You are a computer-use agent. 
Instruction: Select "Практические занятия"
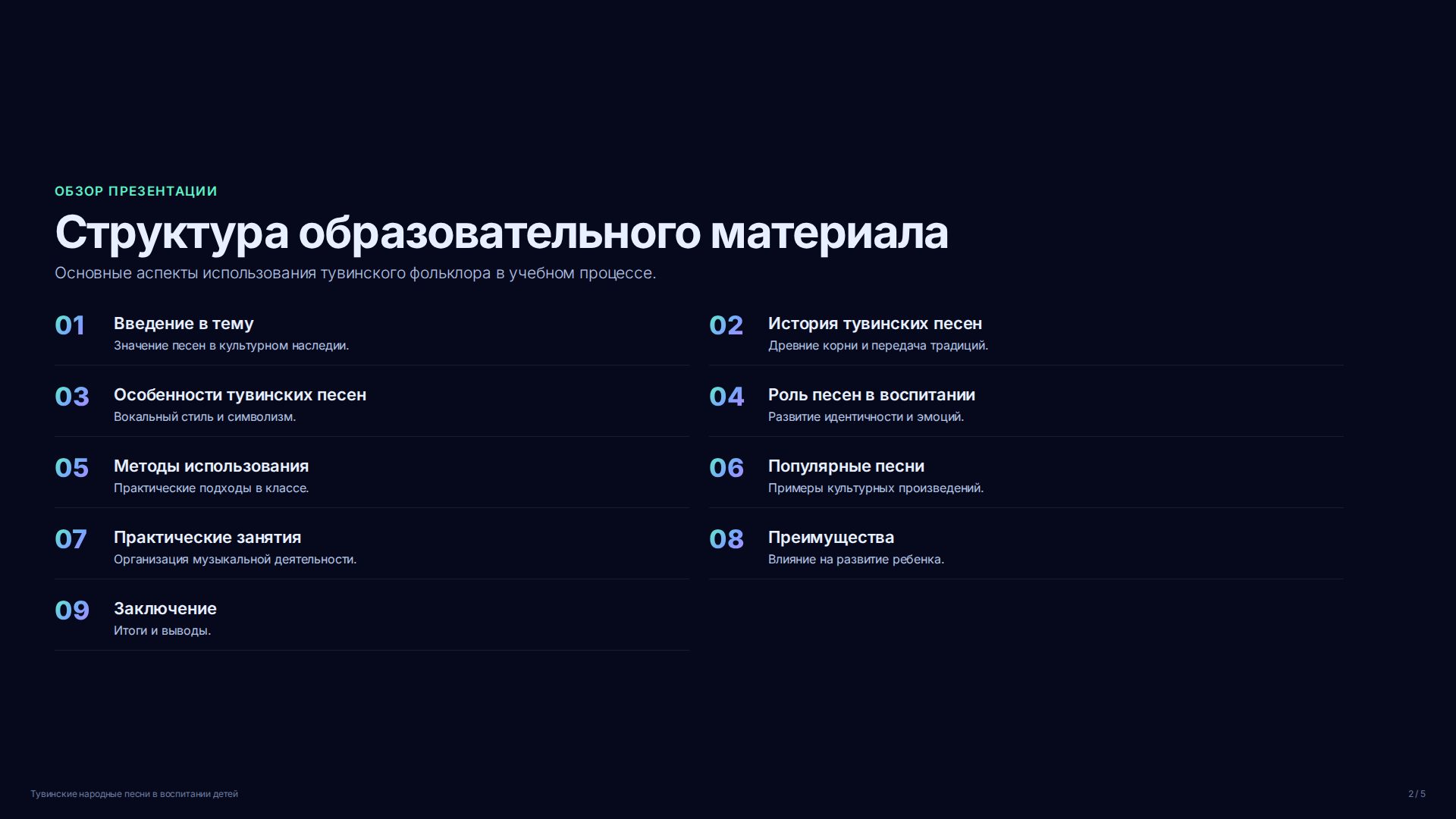click(207, 538)
